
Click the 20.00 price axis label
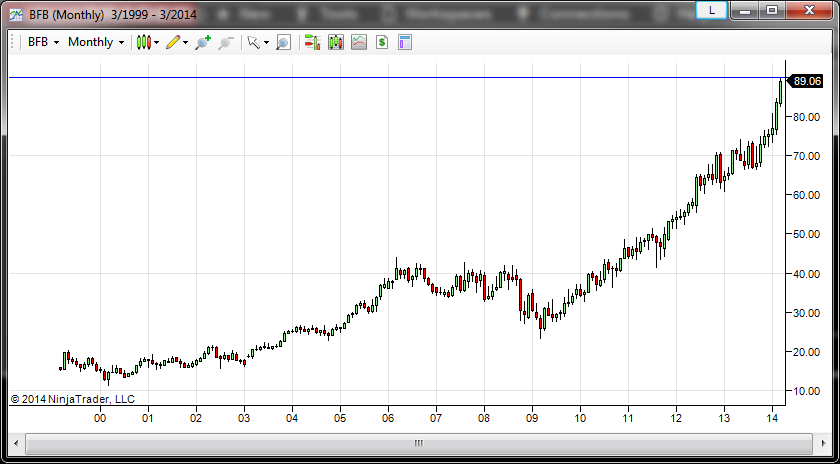click(x=805, y=352)
